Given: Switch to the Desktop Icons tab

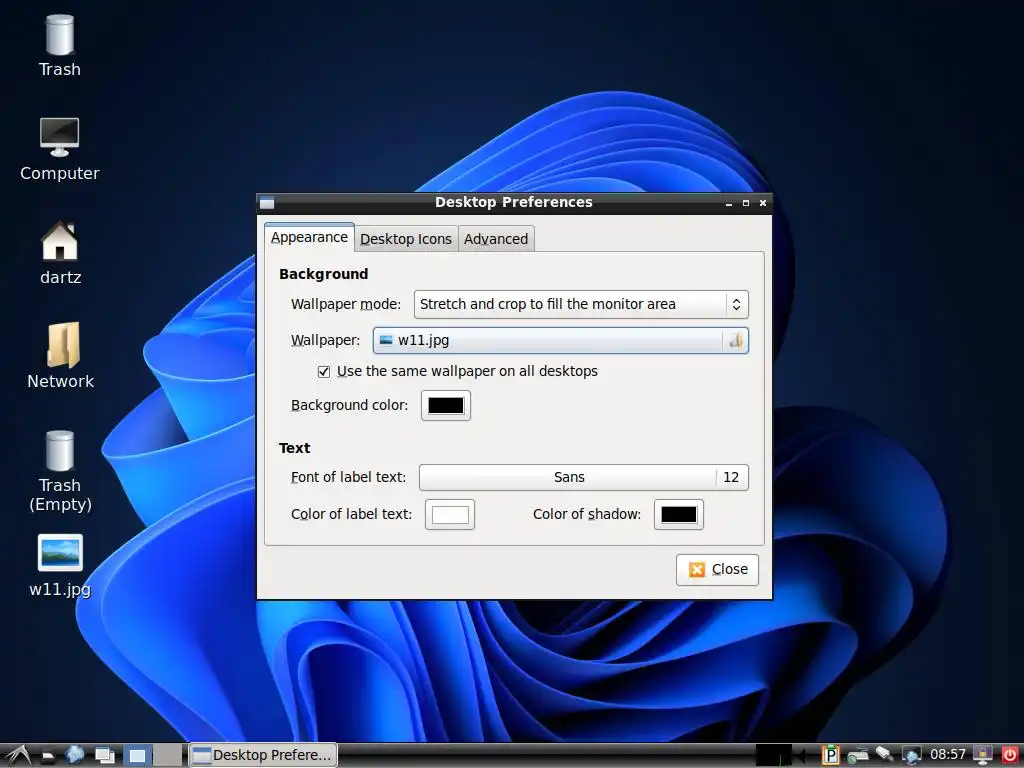Looking at the screenshot, I should tap(406, 239).
